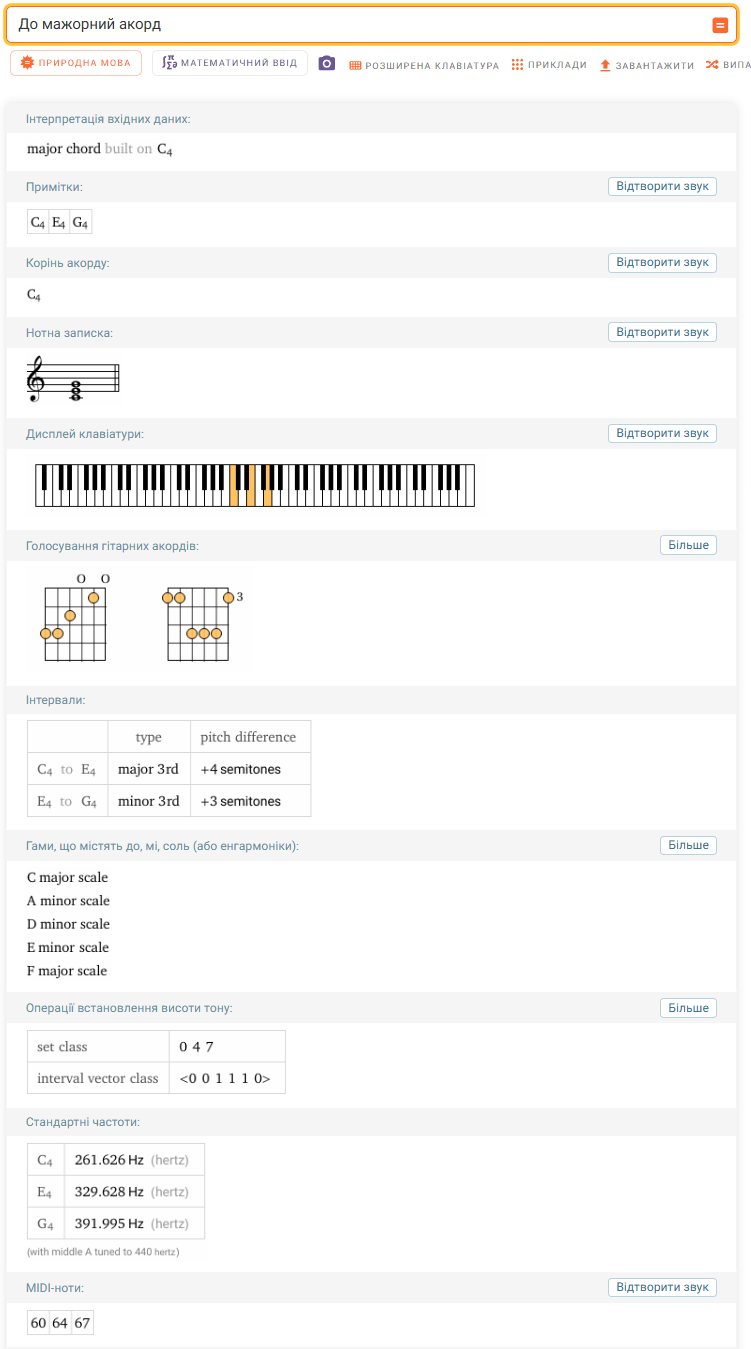Play sound for the keyboard display
The image size is (751, 1349).
(662, 433)
